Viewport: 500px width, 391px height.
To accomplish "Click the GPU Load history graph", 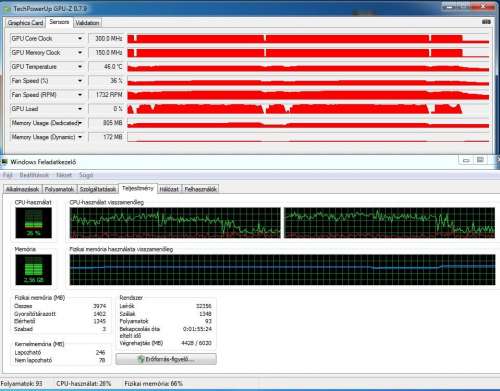I will [x=308, y=109].
